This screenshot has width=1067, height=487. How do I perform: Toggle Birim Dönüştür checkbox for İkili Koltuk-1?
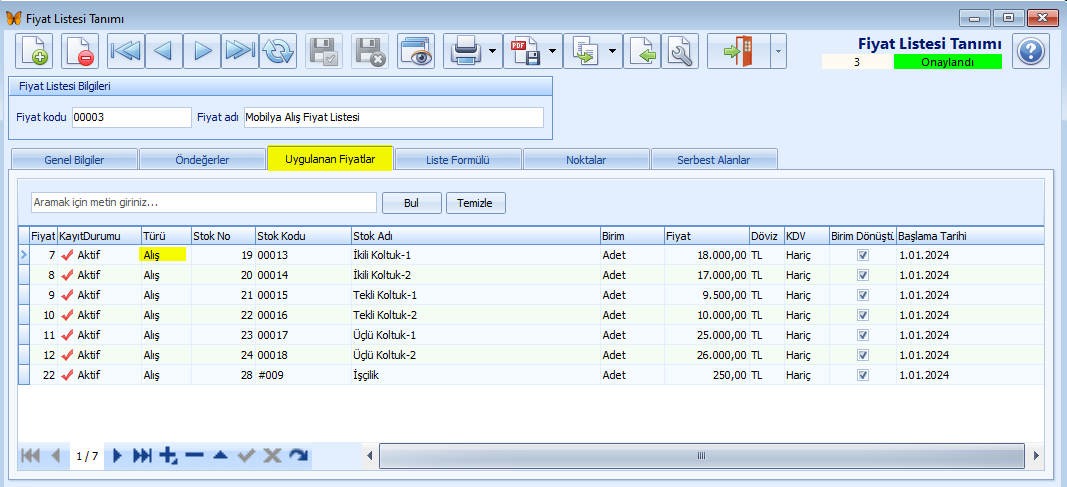[863, 255]
